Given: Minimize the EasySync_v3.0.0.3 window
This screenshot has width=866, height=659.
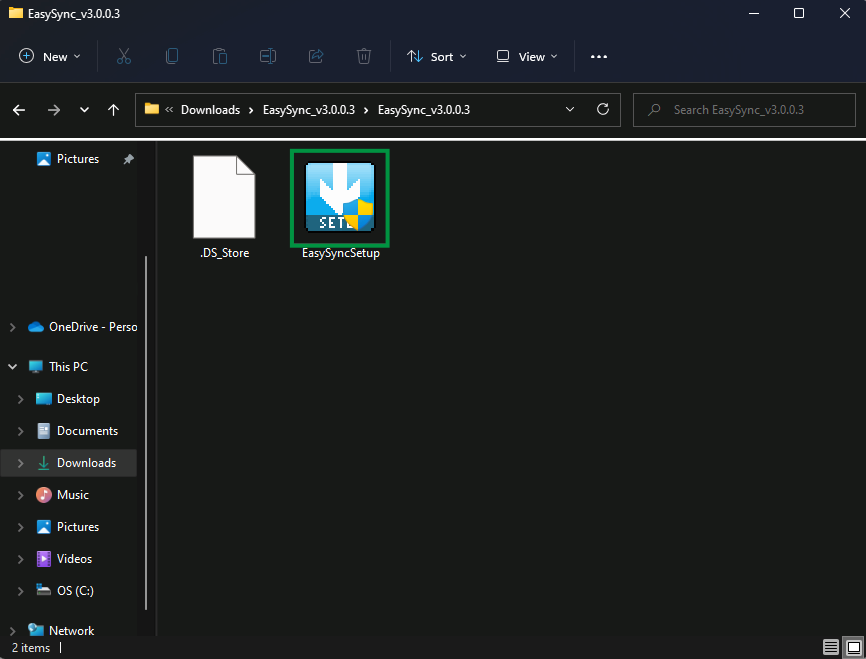Looking at the screenshot, I should pos(754,13).
